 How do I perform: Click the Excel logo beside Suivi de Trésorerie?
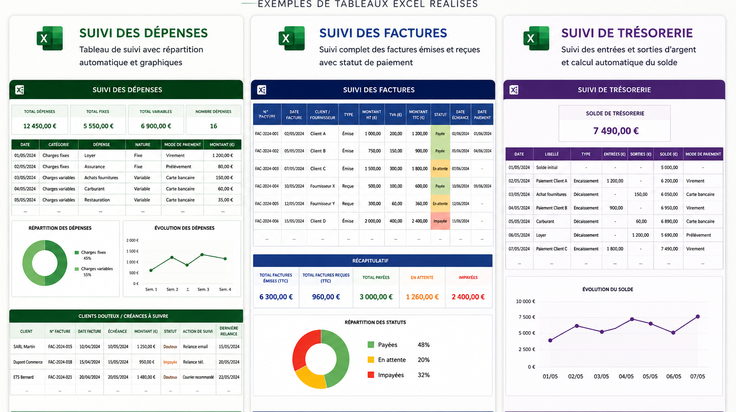point(536,38)
